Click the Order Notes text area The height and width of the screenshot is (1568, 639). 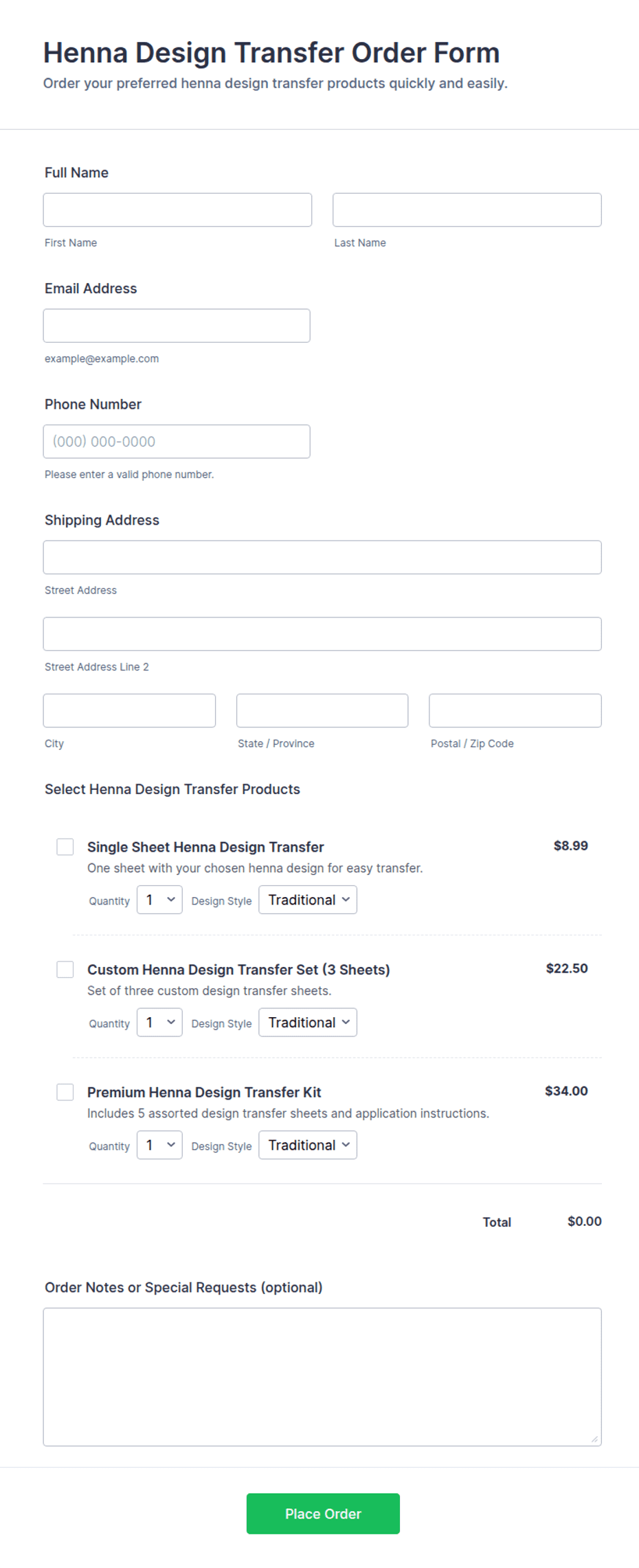[322, 1377]
